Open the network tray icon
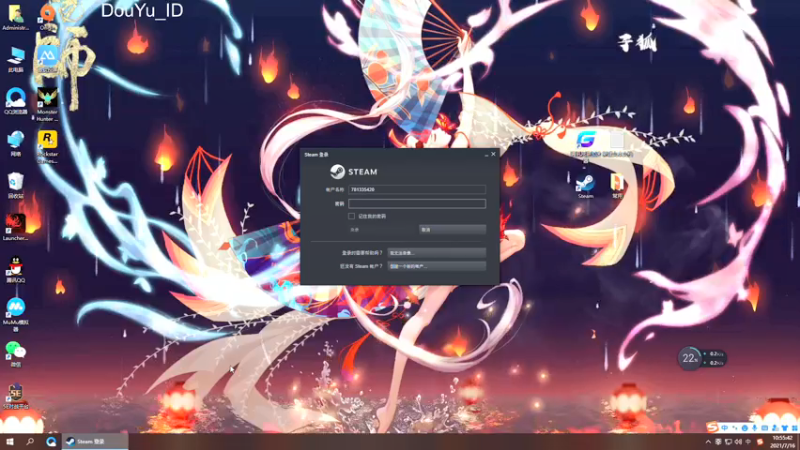This screenshot has width=800, height=450. coord(728,442)
